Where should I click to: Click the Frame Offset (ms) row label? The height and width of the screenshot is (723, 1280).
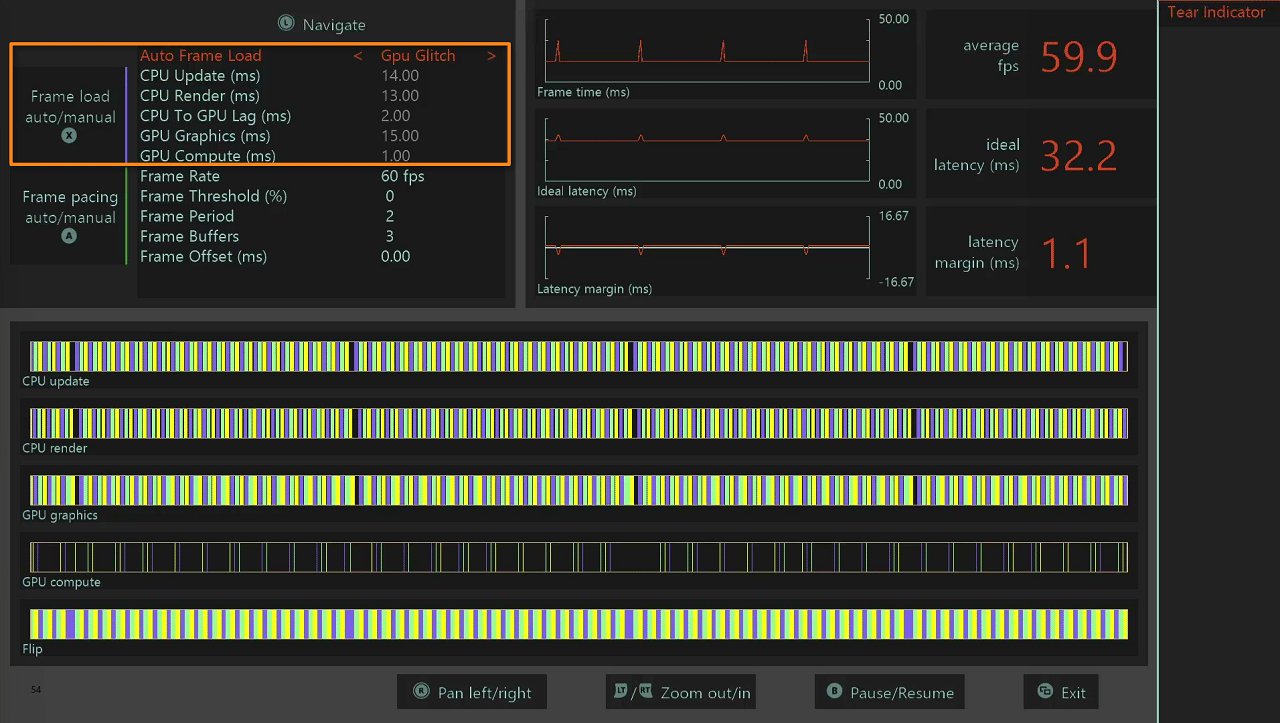(x=204, y=256)
